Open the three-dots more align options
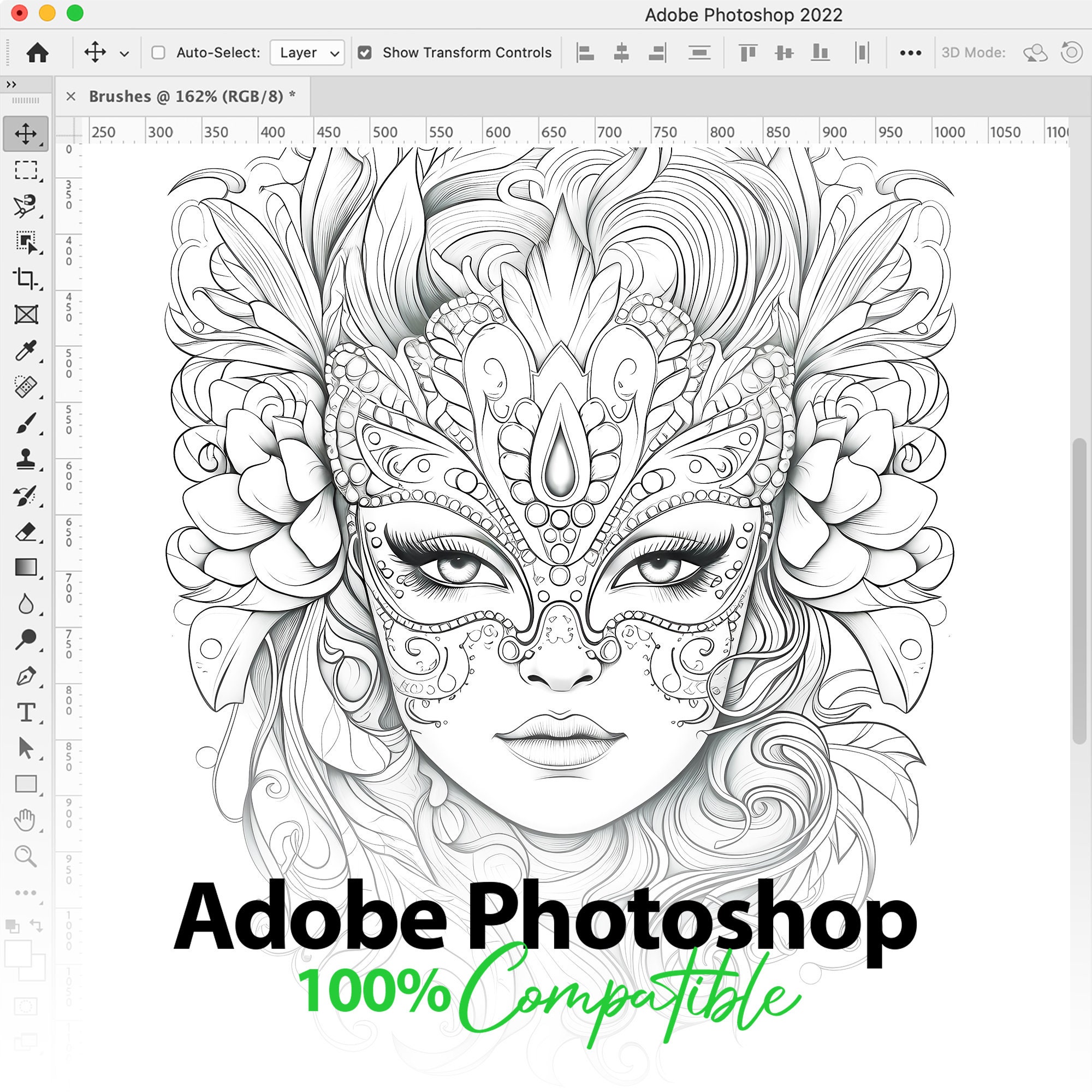1092x1092 pixels. [911, 52]
